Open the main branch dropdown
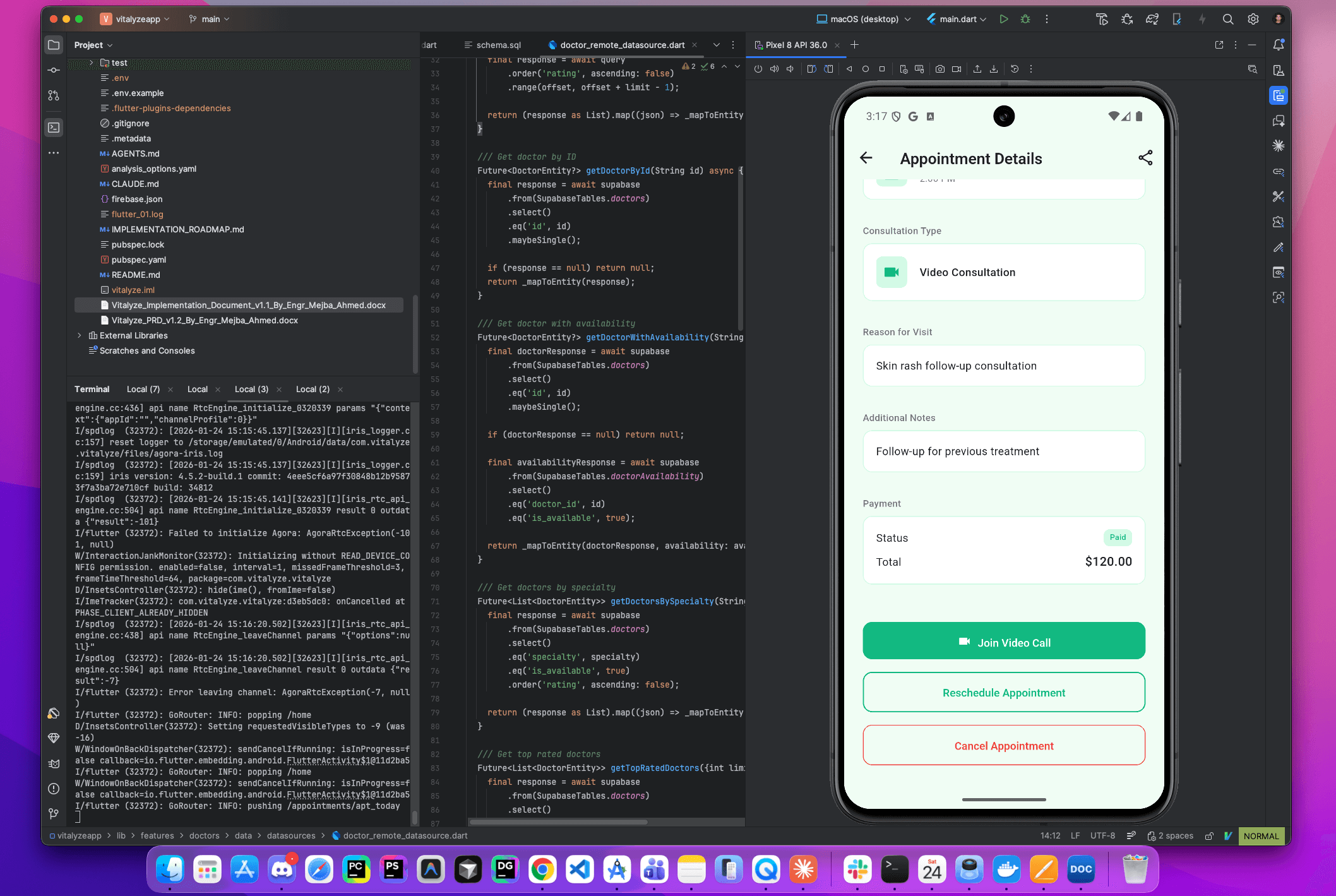Viewport: 1336px width, 896px height. 209,19
